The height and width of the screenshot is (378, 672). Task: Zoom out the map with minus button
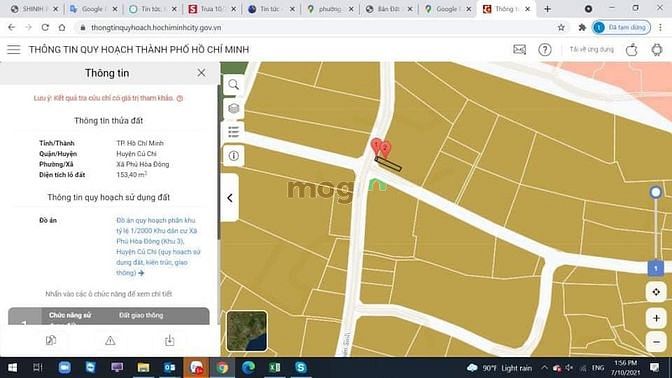coord(656,342)
